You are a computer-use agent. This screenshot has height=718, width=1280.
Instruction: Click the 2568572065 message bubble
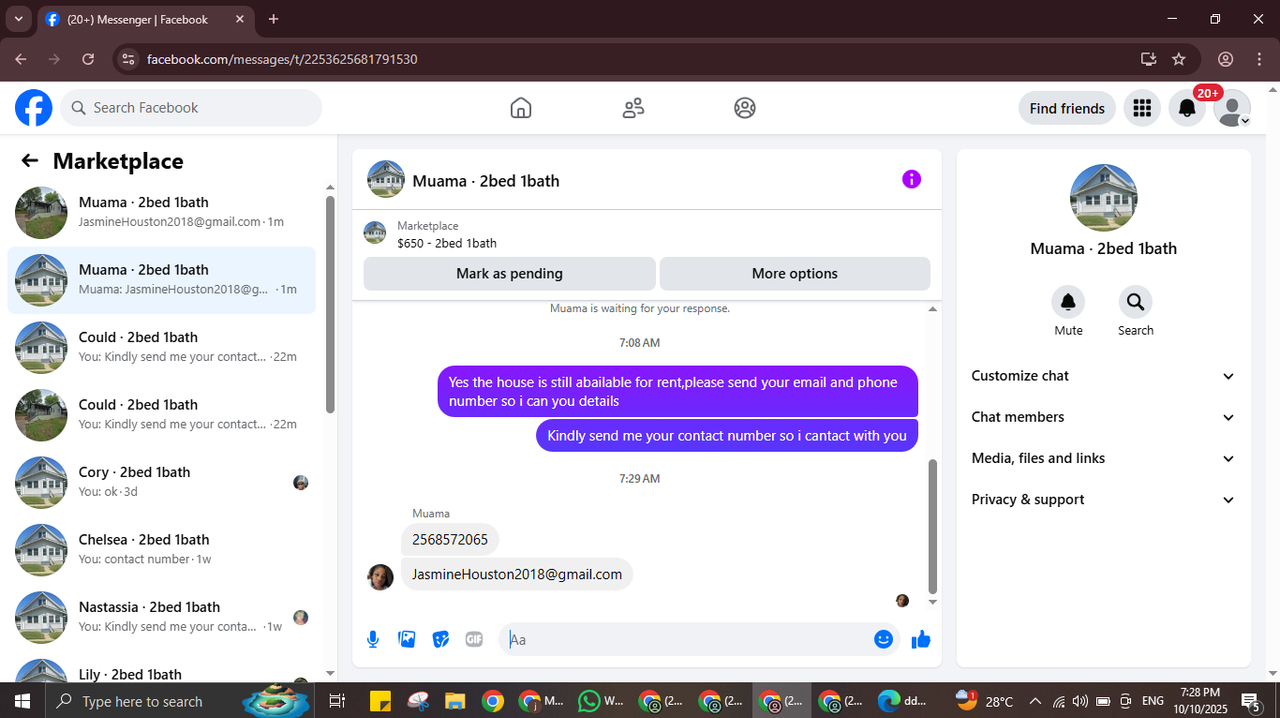(x=450, y=540)
